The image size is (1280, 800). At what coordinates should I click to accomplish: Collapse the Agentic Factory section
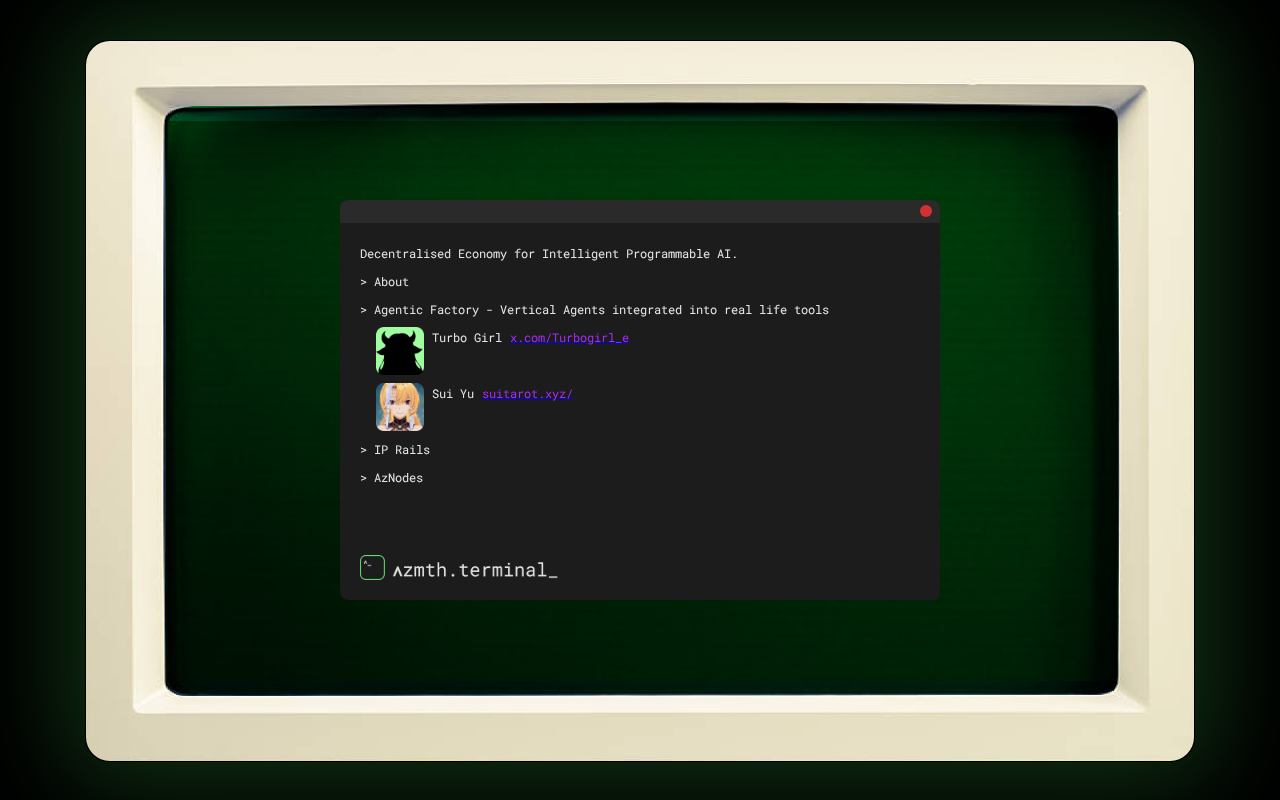(594, 310)
